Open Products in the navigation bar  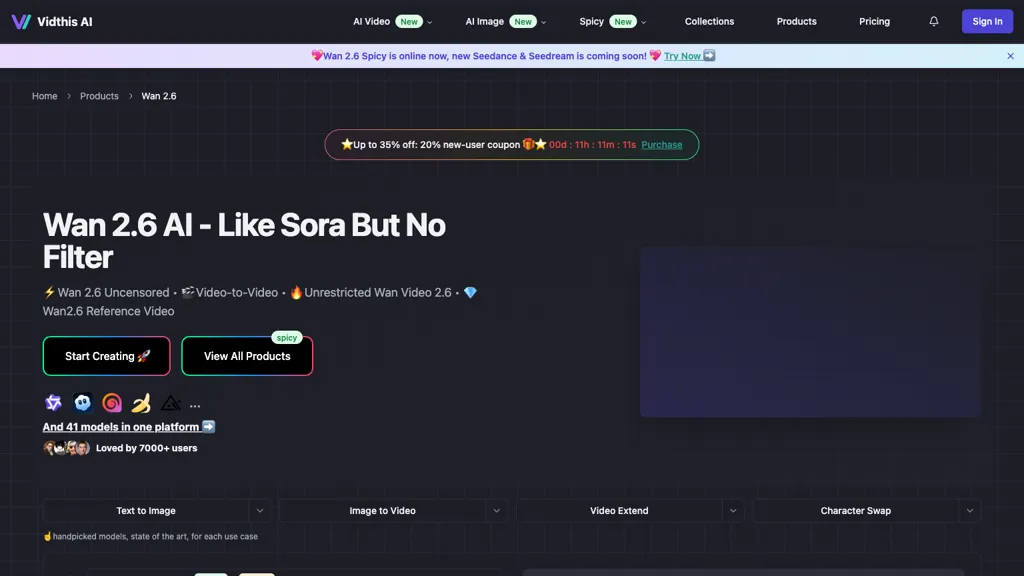click(796, 22)
